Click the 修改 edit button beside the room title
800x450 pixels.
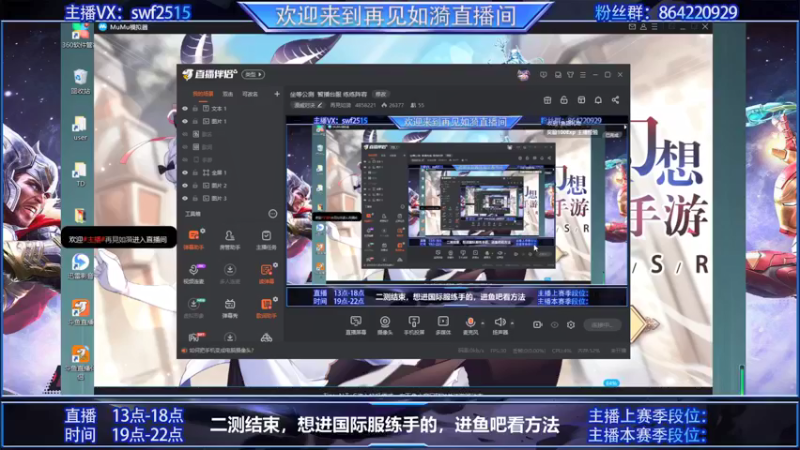pyautogui.click(x=381, y=94)
